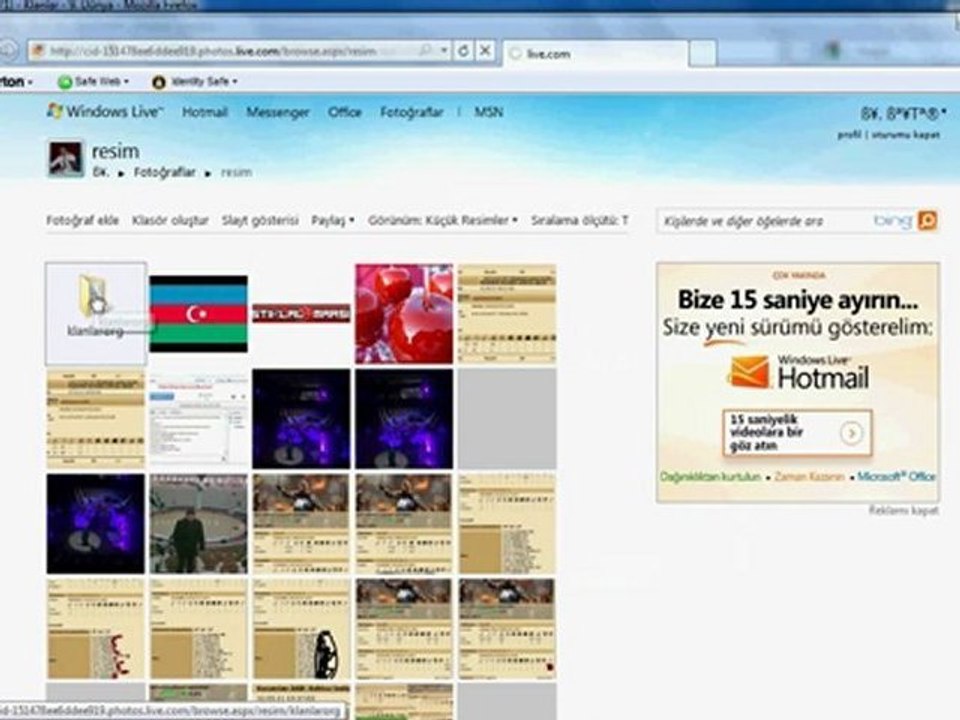This screenshot has height=720, width=960.
Task: Open the profile picture beside resim
Action: click(x=66, y=159)
